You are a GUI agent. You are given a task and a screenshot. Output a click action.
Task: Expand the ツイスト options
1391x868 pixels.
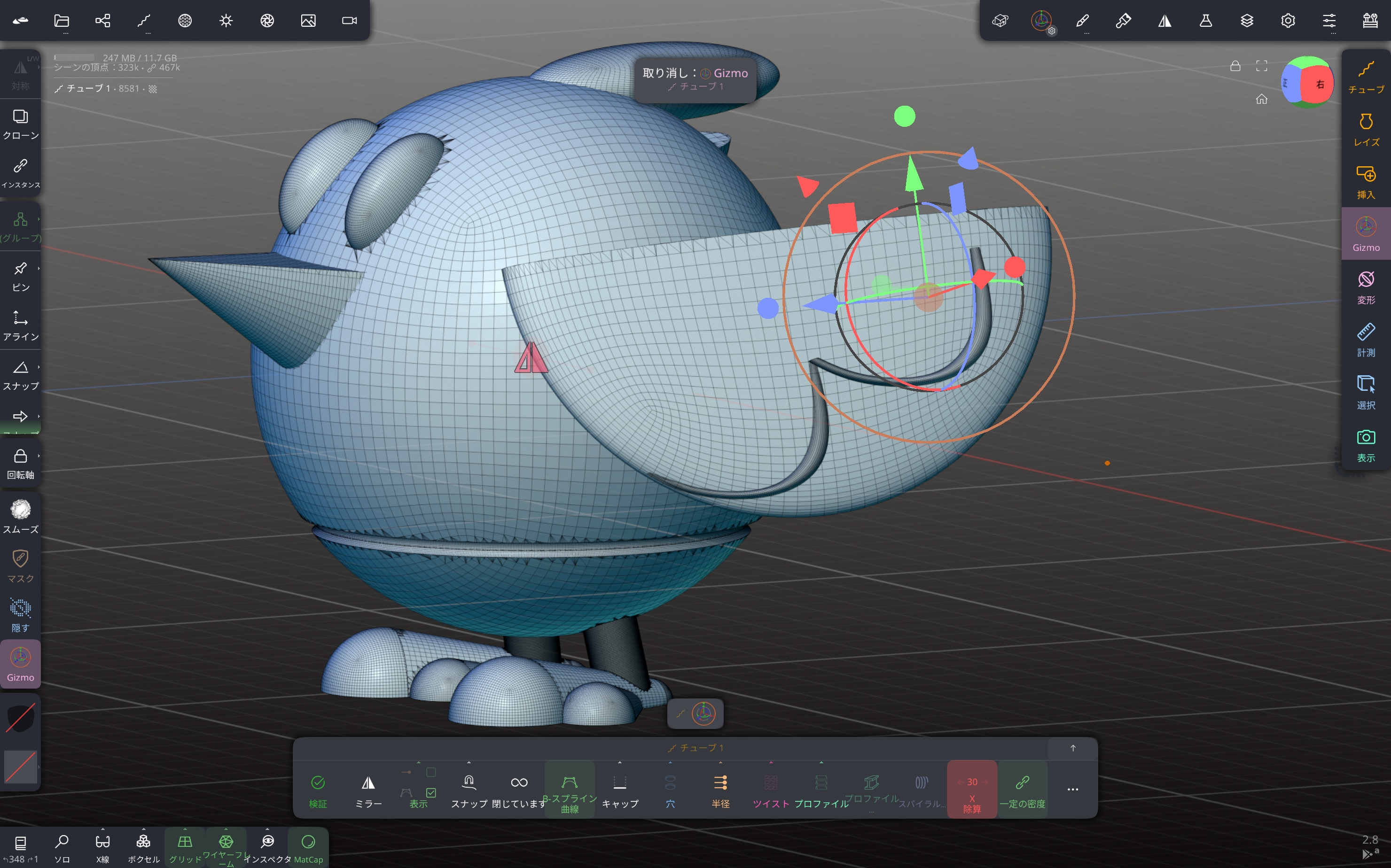pos(771,790)
